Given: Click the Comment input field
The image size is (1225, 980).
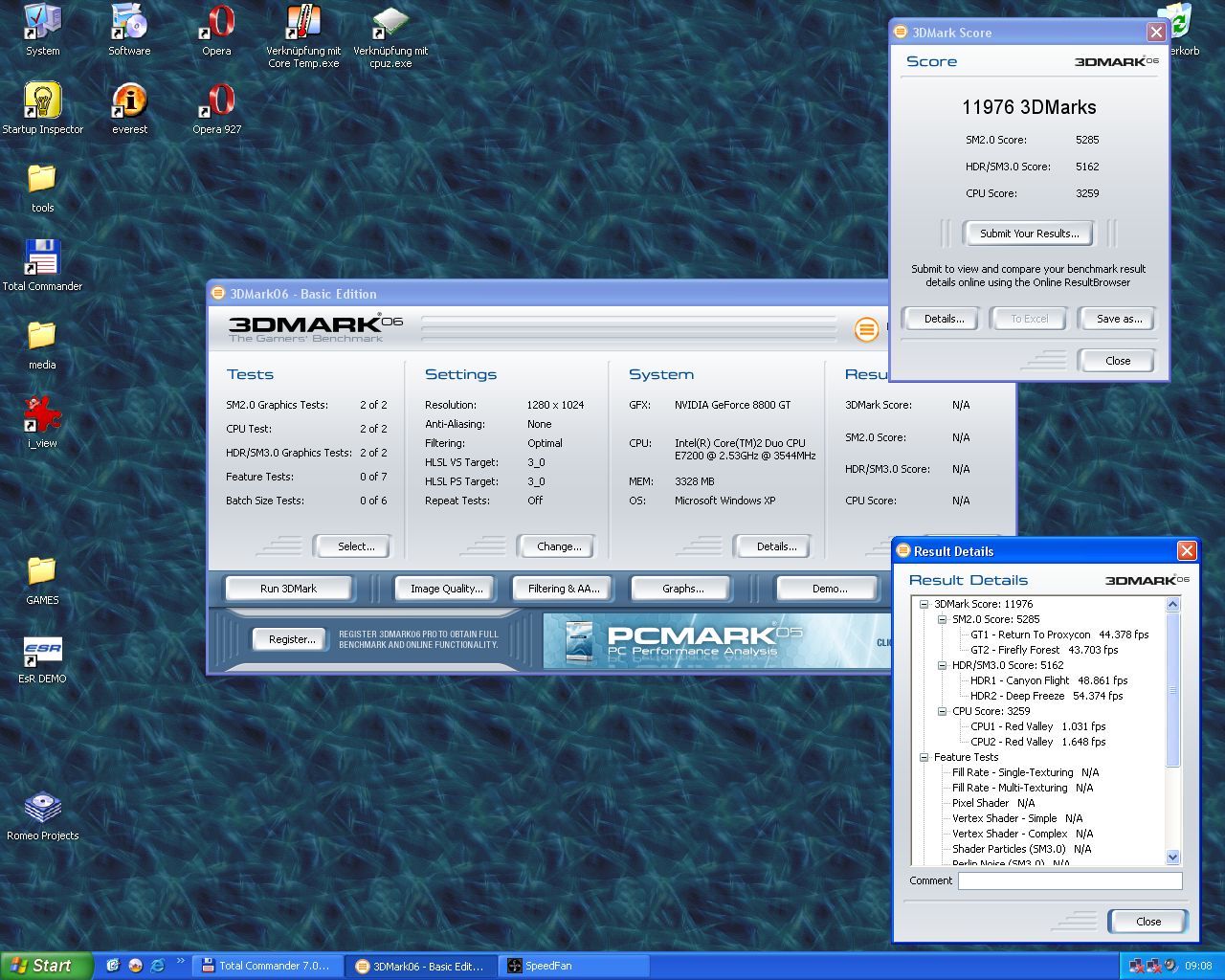Looking at the screenshot, I should click(x=1070, y=880).
